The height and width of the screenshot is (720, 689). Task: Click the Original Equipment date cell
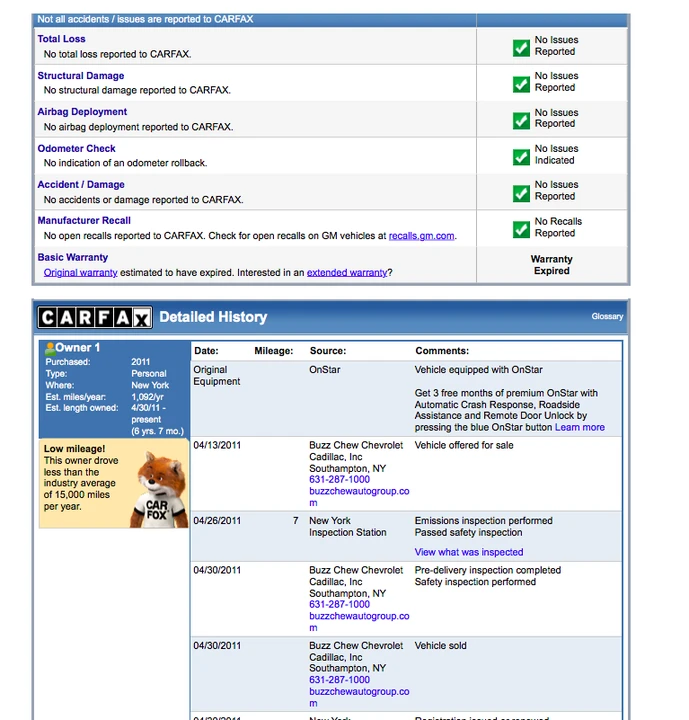(217, 376)
